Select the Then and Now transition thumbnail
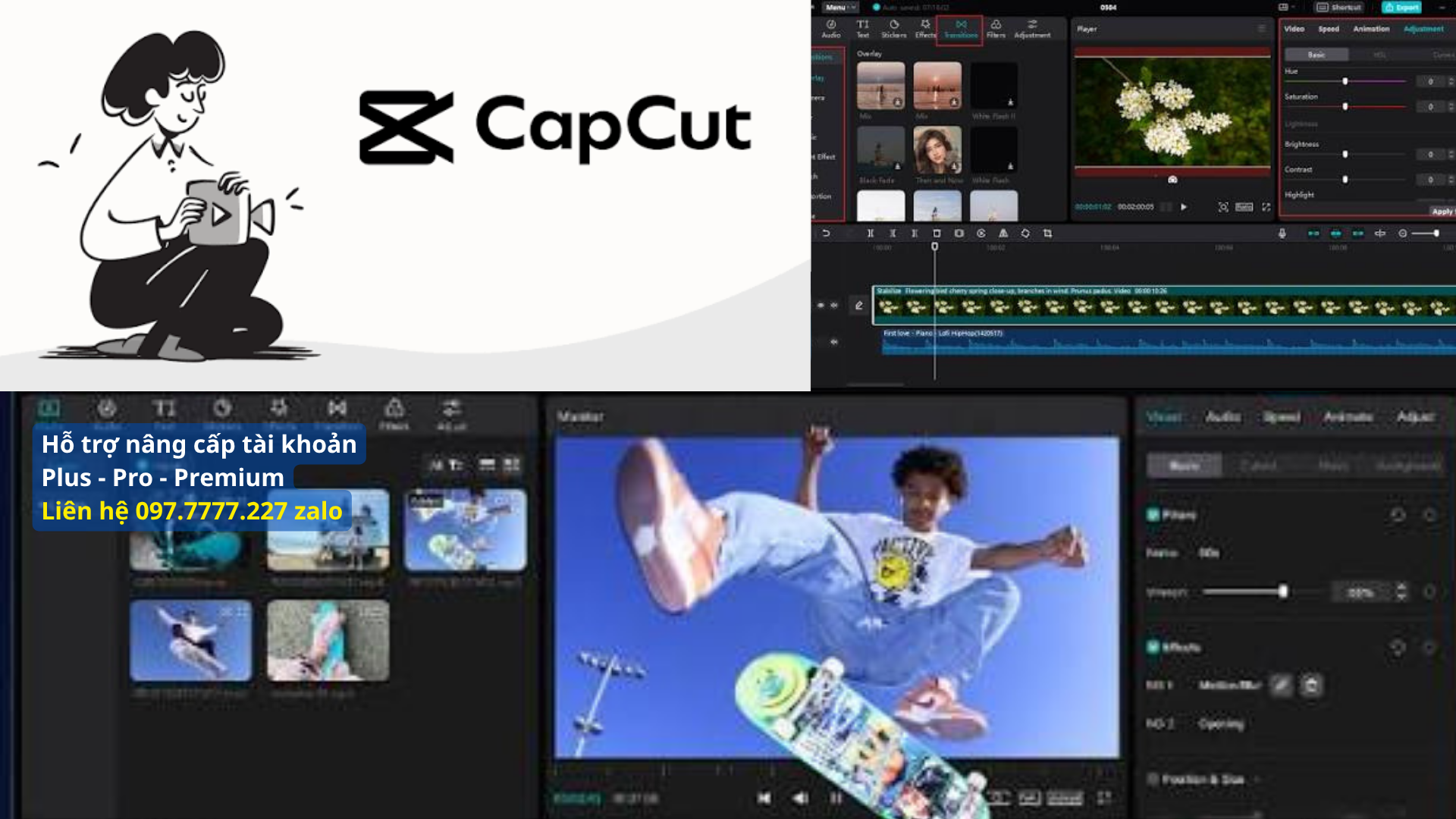1456x819 pixels. (937, 149)
